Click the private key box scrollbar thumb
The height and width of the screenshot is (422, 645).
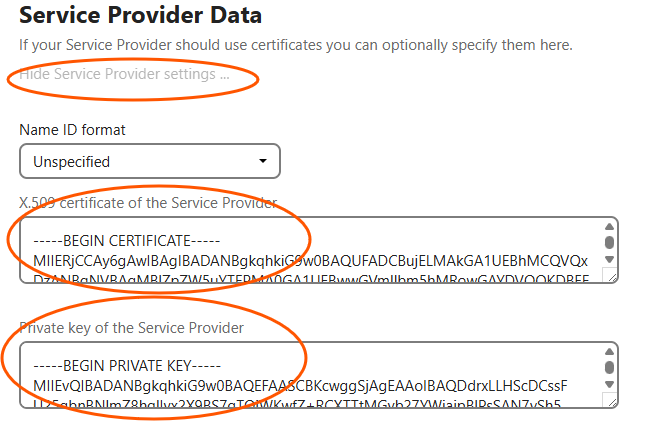(609, 367)
